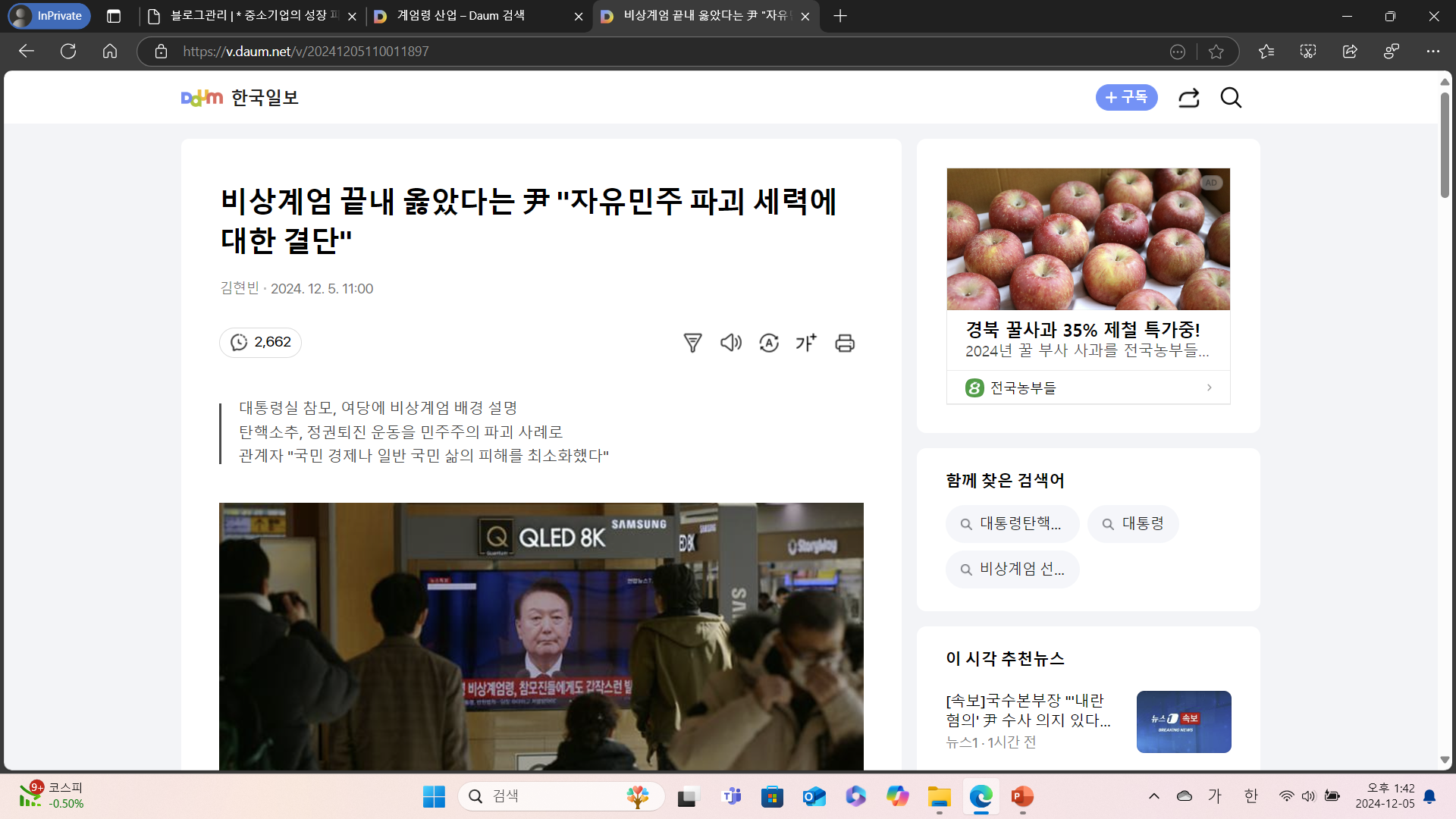This screenshot has height=819, width=1456.
Task: Toggle the Korean/English IME indicator in tray
Action: [1250, 795]
